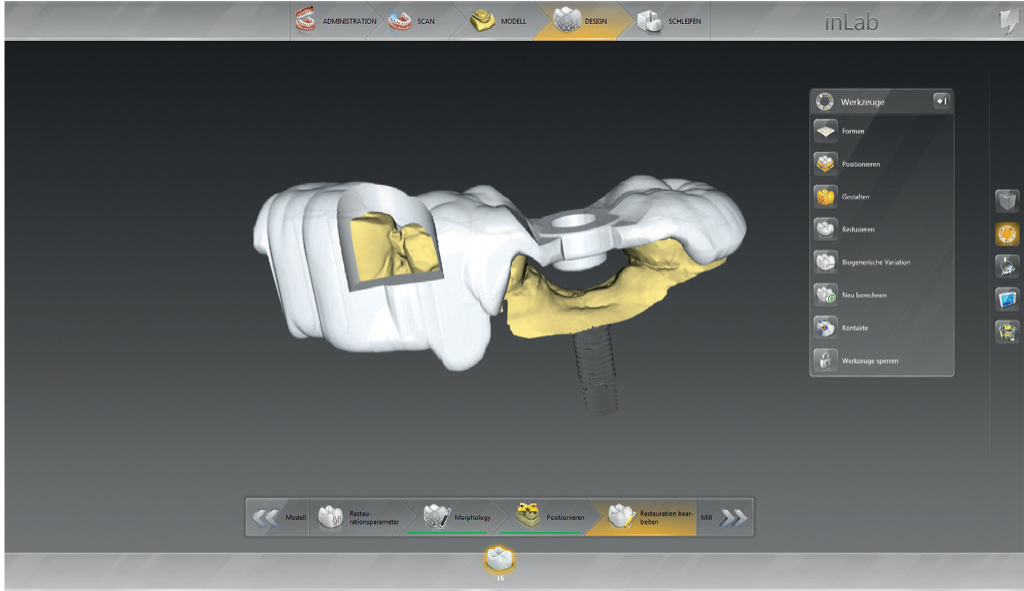Toggle the gray cube view sidebar button
This screenshot has width=1024, height=591.
(1007, 202)
